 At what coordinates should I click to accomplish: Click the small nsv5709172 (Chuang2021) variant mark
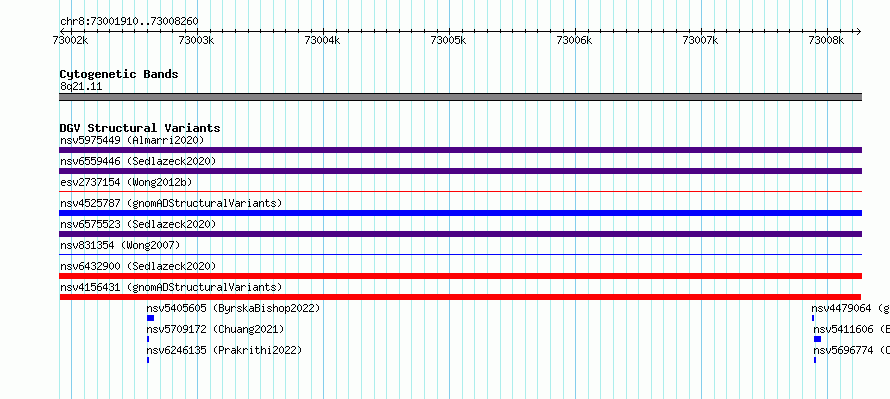pyautogui.click(x=148, y=339)
